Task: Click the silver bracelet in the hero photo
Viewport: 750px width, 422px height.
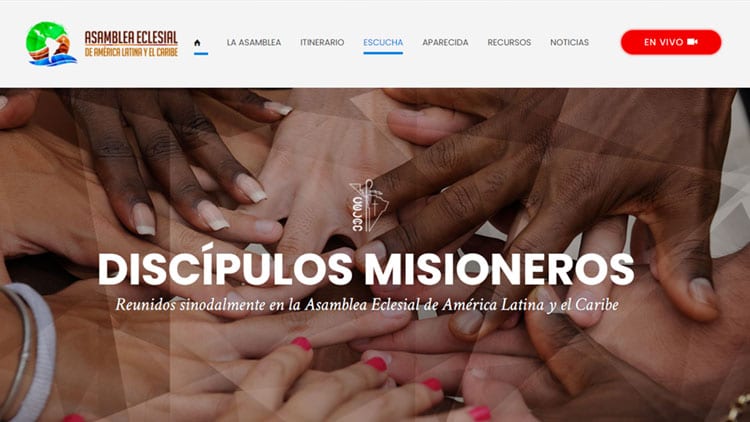Action: point(18,352)
